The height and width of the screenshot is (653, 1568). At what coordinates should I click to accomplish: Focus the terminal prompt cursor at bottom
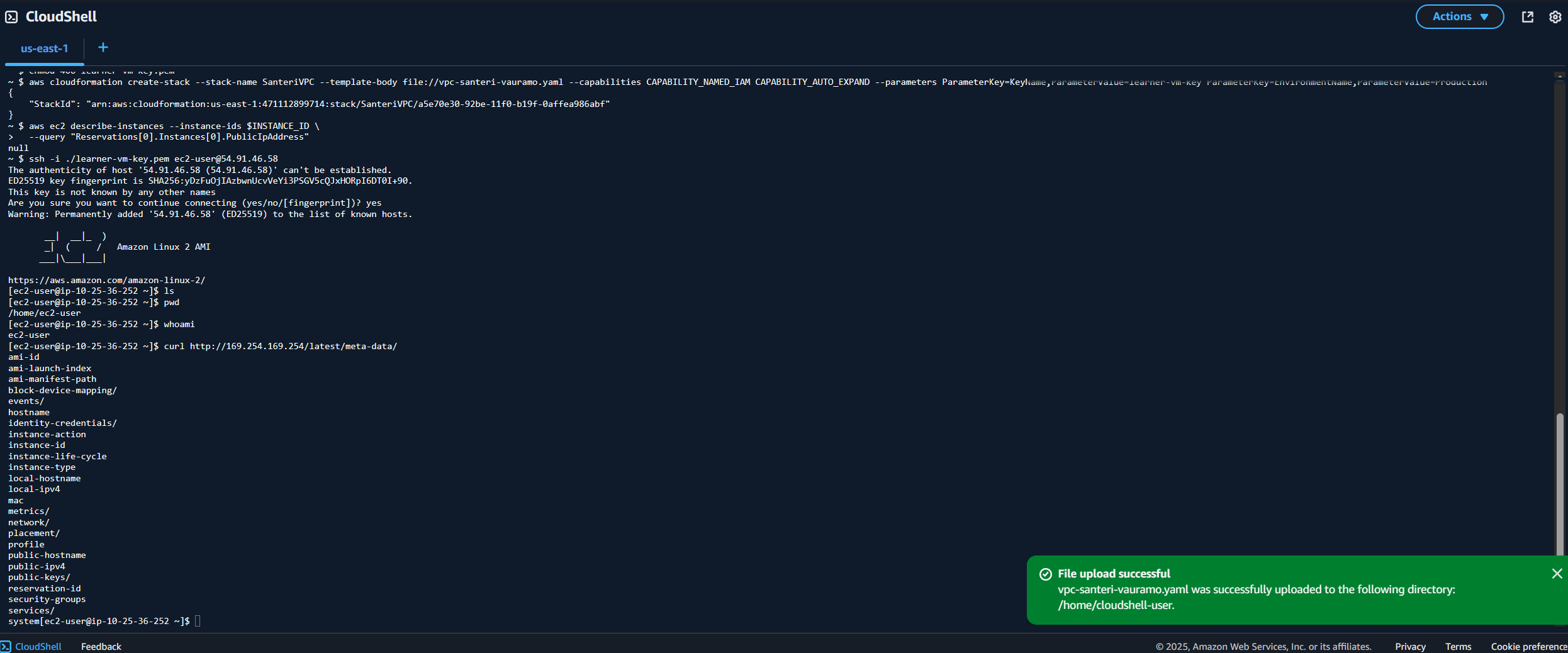198,622
